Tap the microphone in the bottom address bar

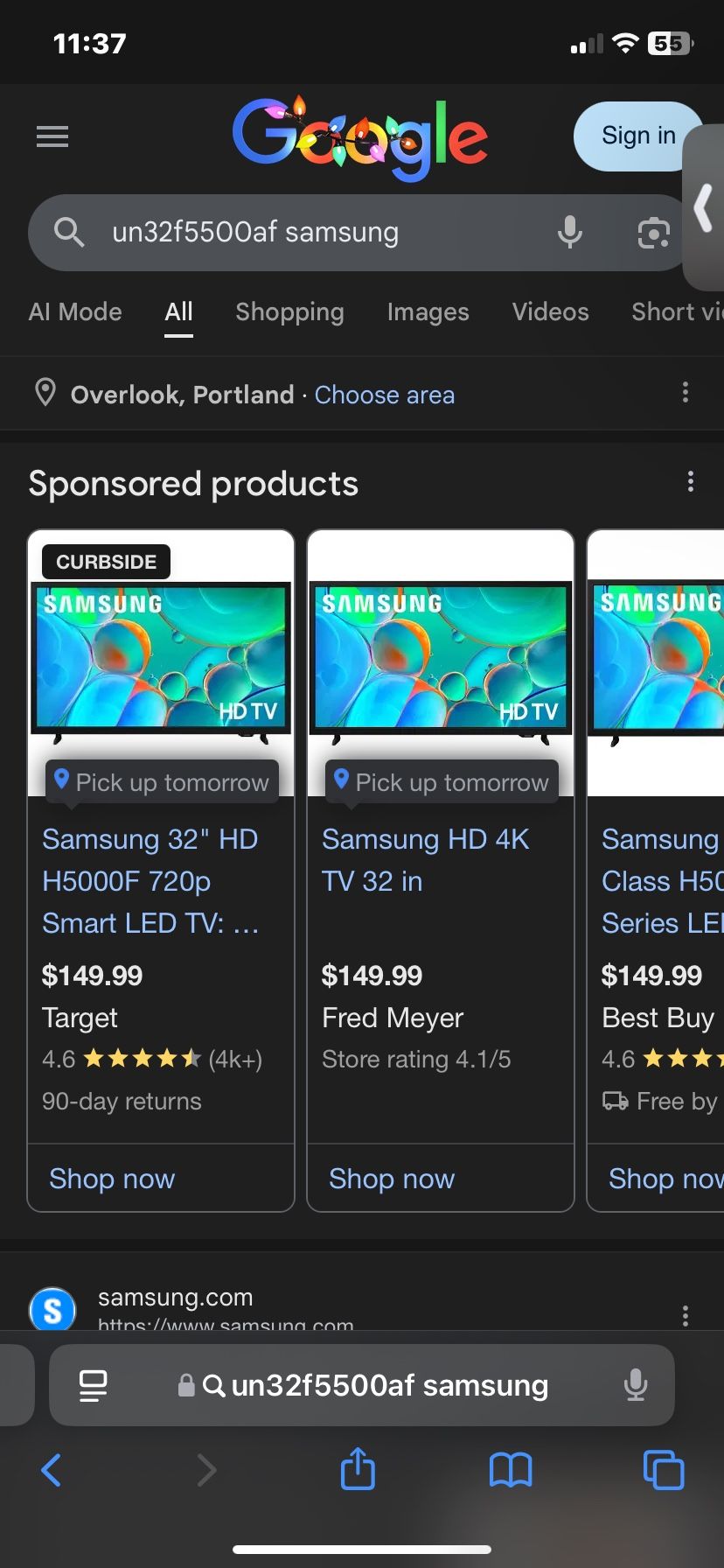(636, 1385)
